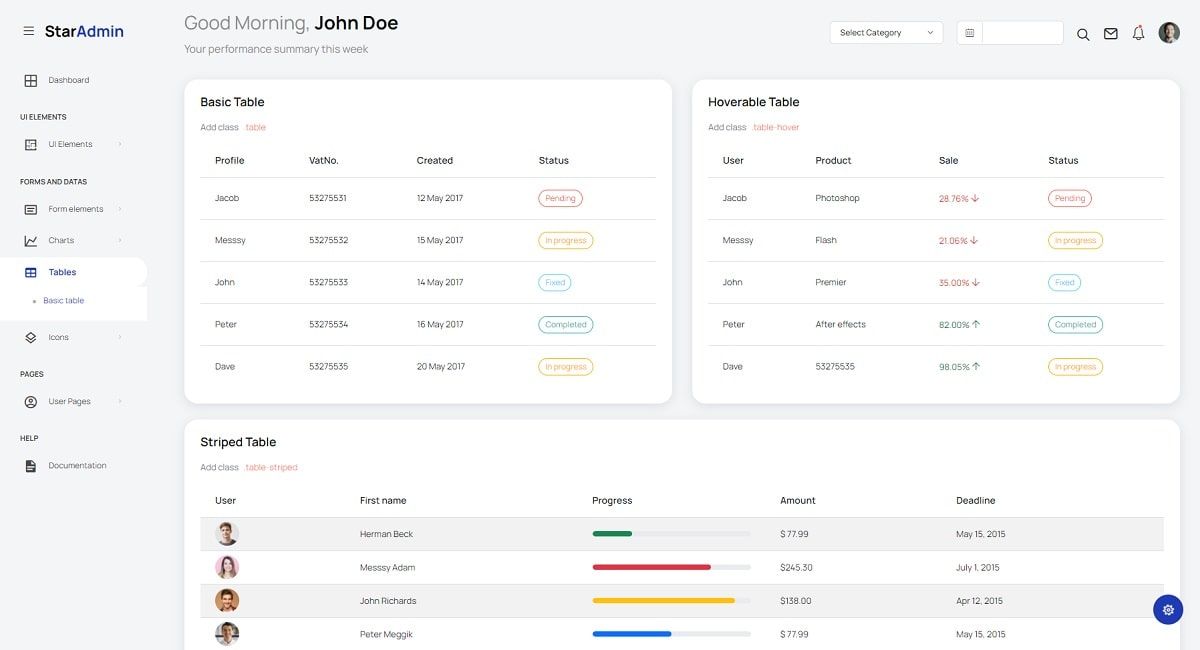The image size is (1200, 650).
Task: Click the '12 May 2017' created cell
Action: [x=440, y=198]
